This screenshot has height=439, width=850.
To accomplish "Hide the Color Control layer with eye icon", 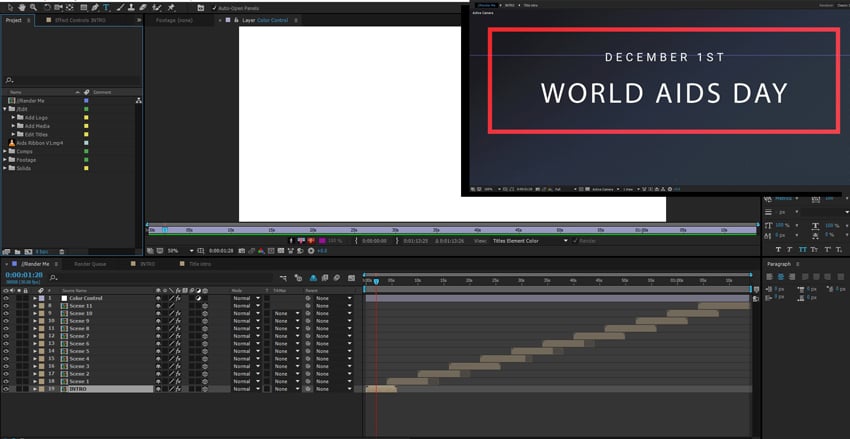I will coord(6,298).
